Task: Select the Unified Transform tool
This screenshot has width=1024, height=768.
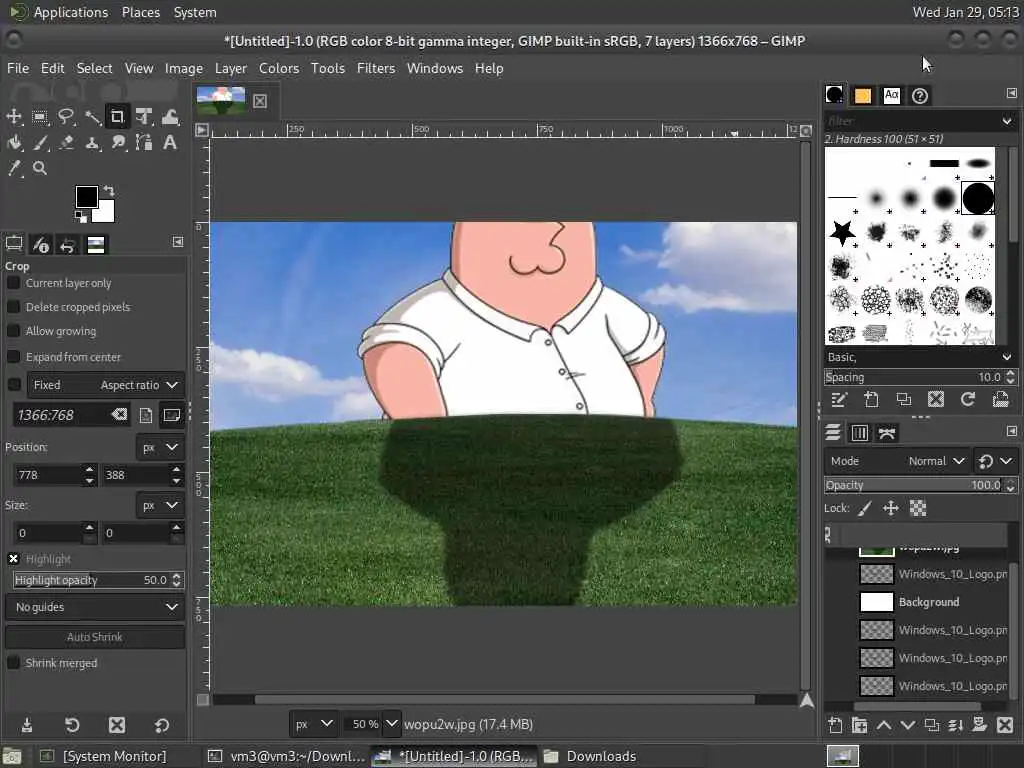Action: pyautogui.click(x=144, y=117)
